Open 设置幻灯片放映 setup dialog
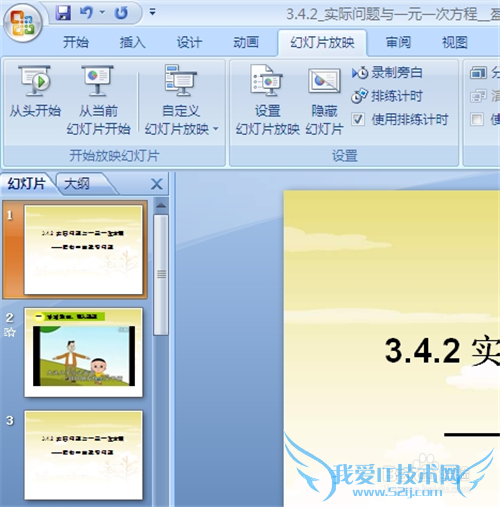The width and height of the screenshot is (500, 507). (267, 100)
